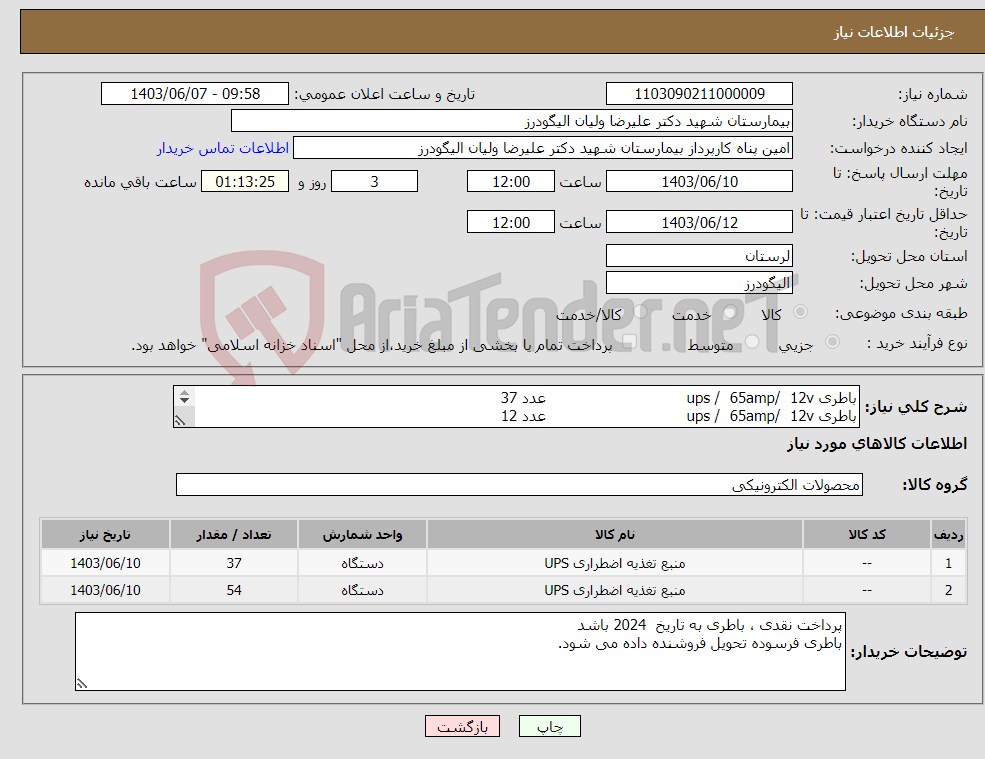Select the متوسط purchase type radio
This screenshot has width=985, height=759.
click(x=752, y=341)
